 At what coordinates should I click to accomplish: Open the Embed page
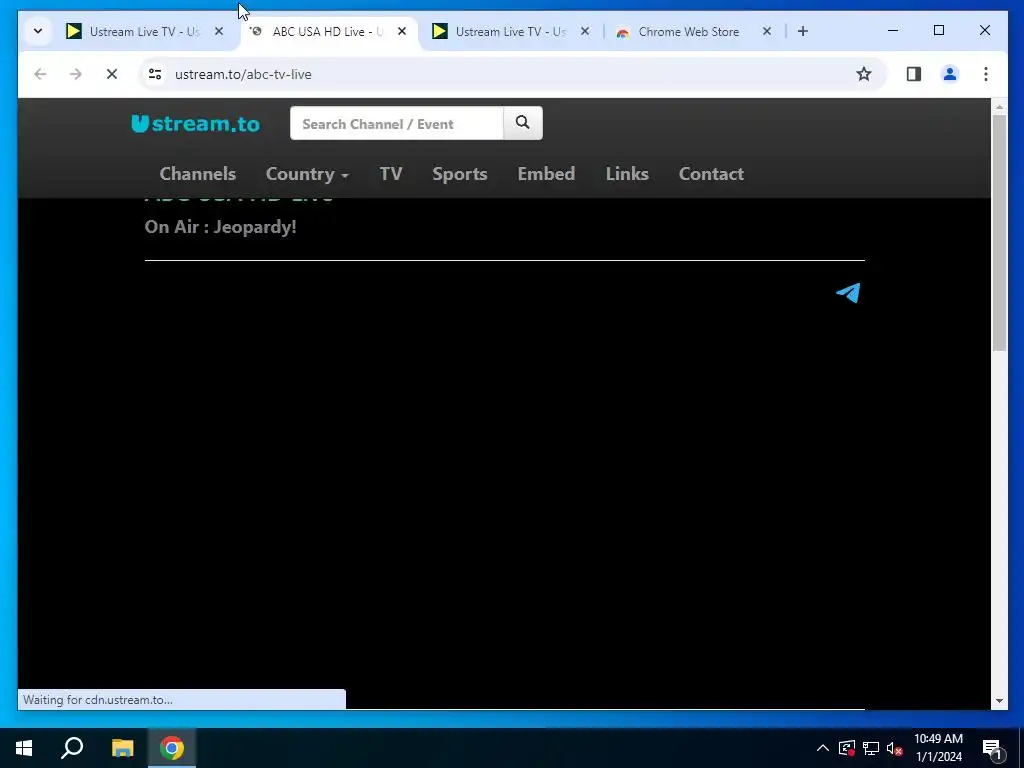click(546, 174)
